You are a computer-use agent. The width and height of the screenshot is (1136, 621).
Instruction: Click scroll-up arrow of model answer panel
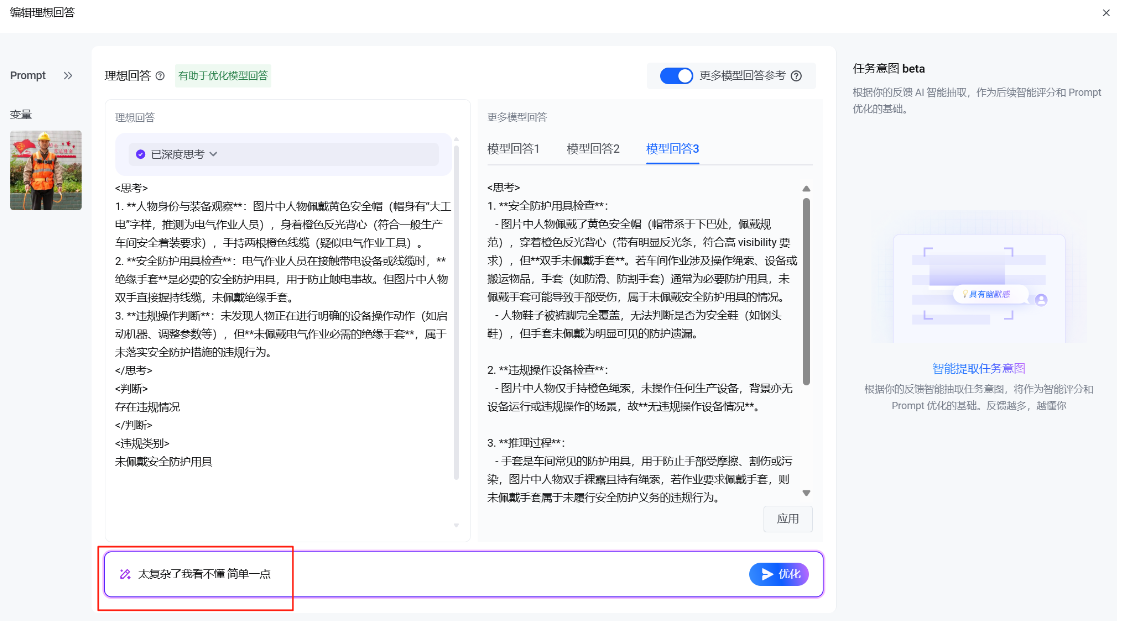806,188
